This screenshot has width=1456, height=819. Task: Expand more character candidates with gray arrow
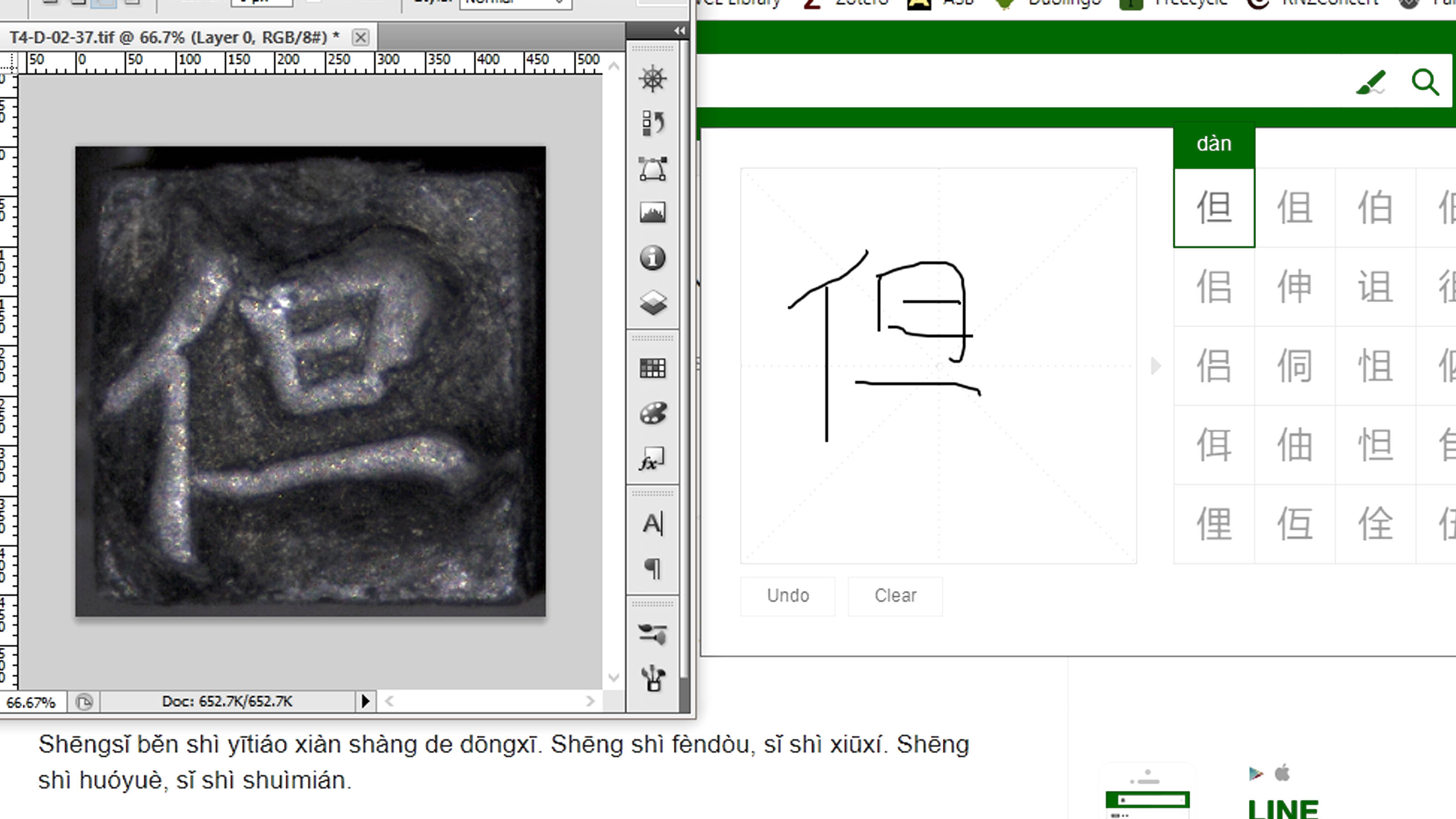click(1155, 366)
